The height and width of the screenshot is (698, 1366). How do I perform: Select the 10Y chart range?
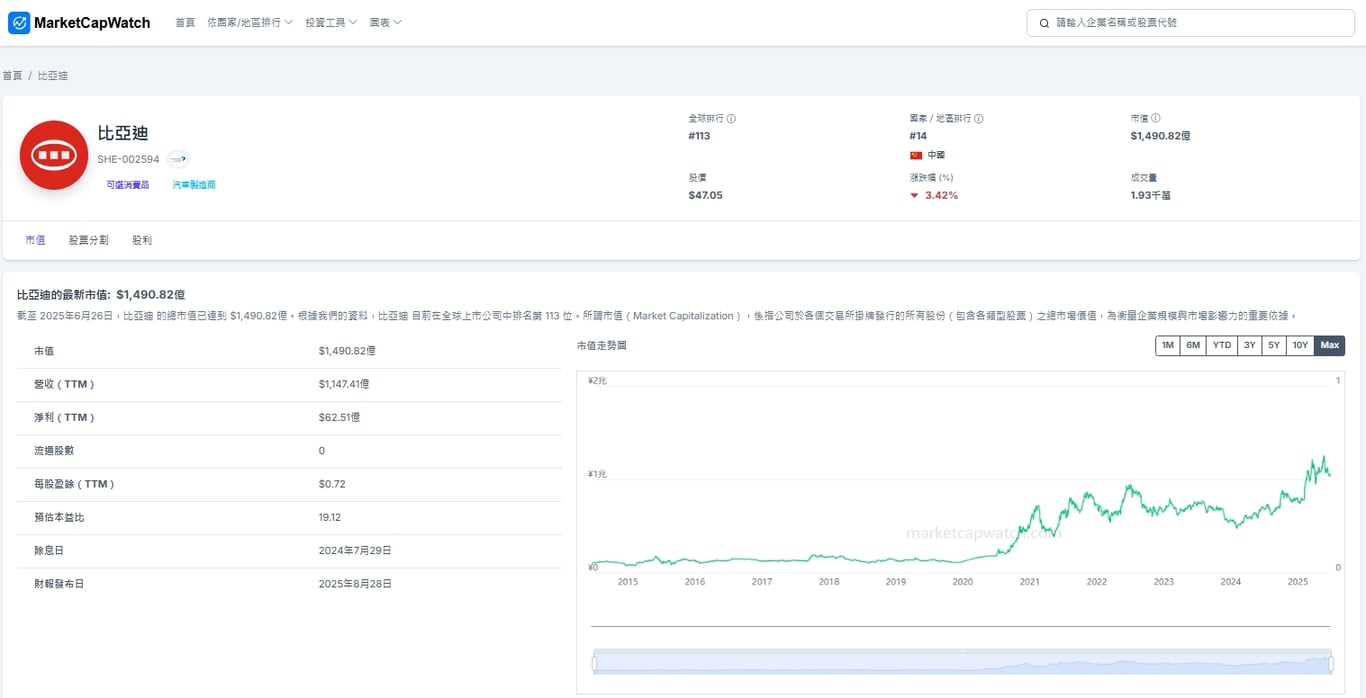[1299, 345]
